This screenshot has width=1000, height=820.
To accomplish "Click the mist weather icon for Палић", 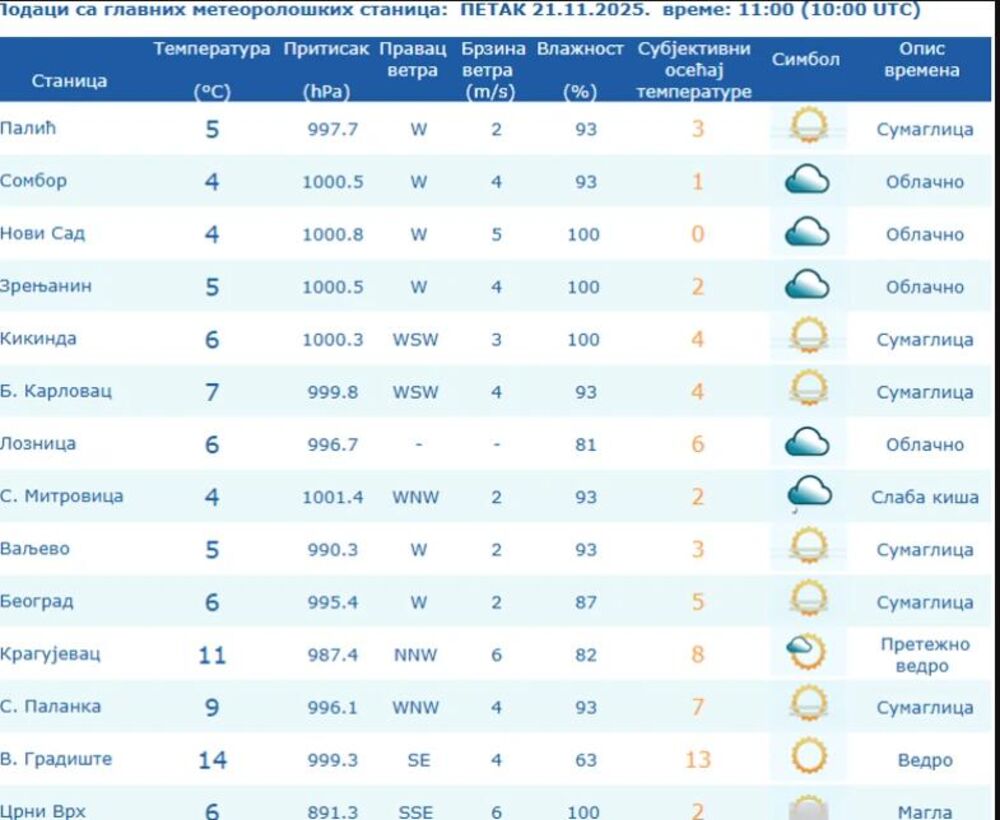I will coord(808,128).
